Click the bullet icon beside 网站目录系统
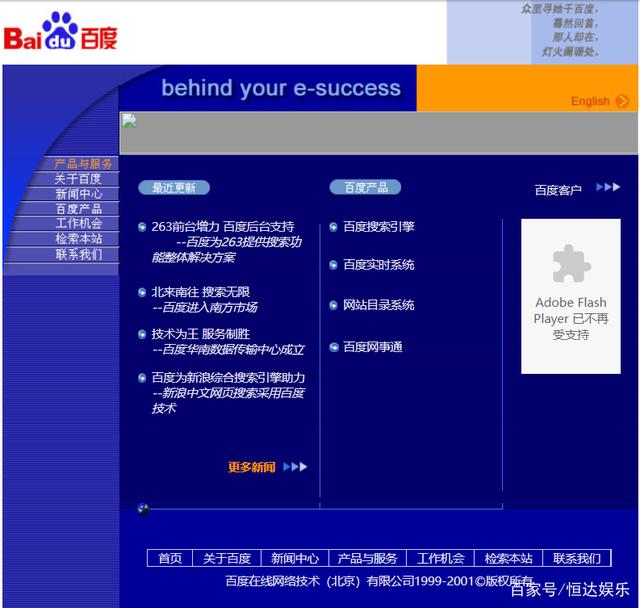Screen dimensions: 640x608 pyautogui.click(x=333, y=305)
